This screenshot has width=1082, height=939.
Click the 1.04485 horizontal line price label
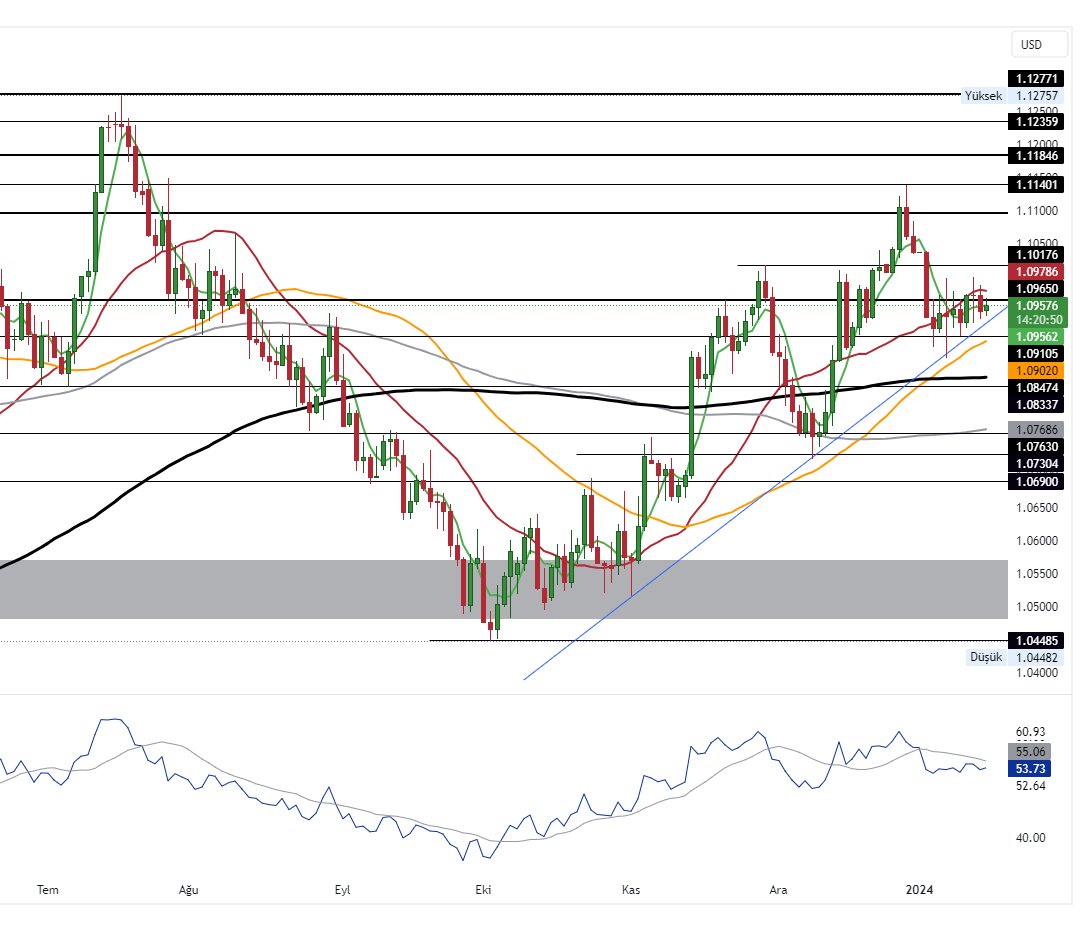click(1037, 640)
